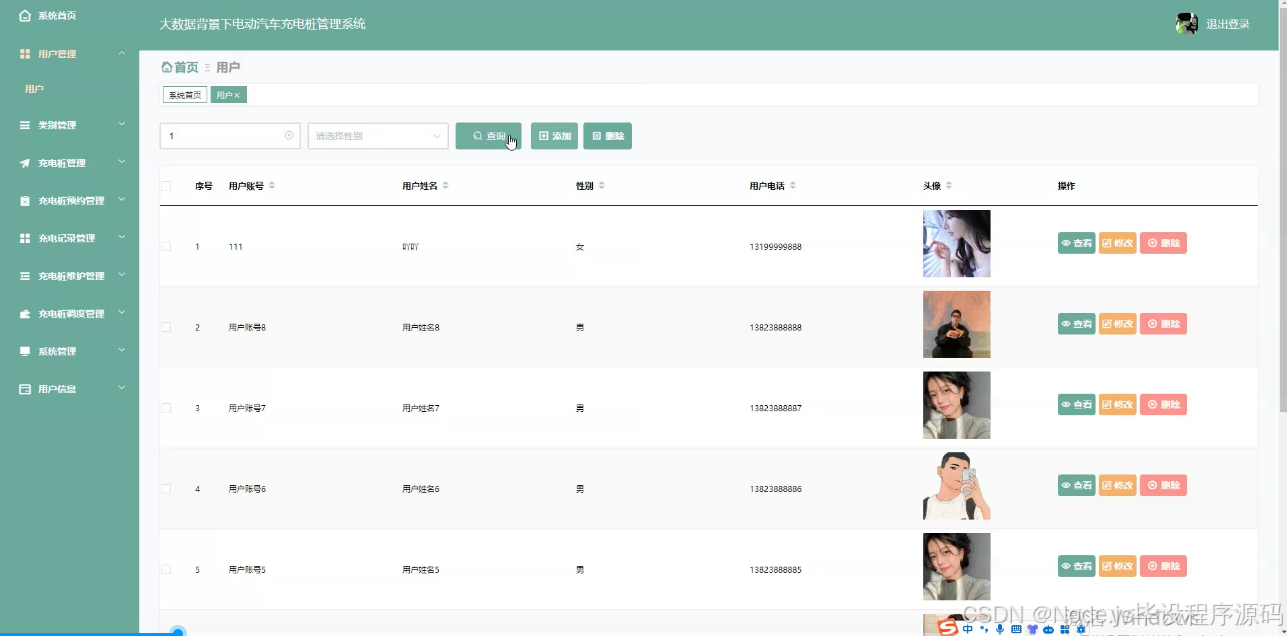Image resolution: width=1287 pixels, height=636 pixels.
Task: Click phone number 13199999888
Action: (775, 246)
